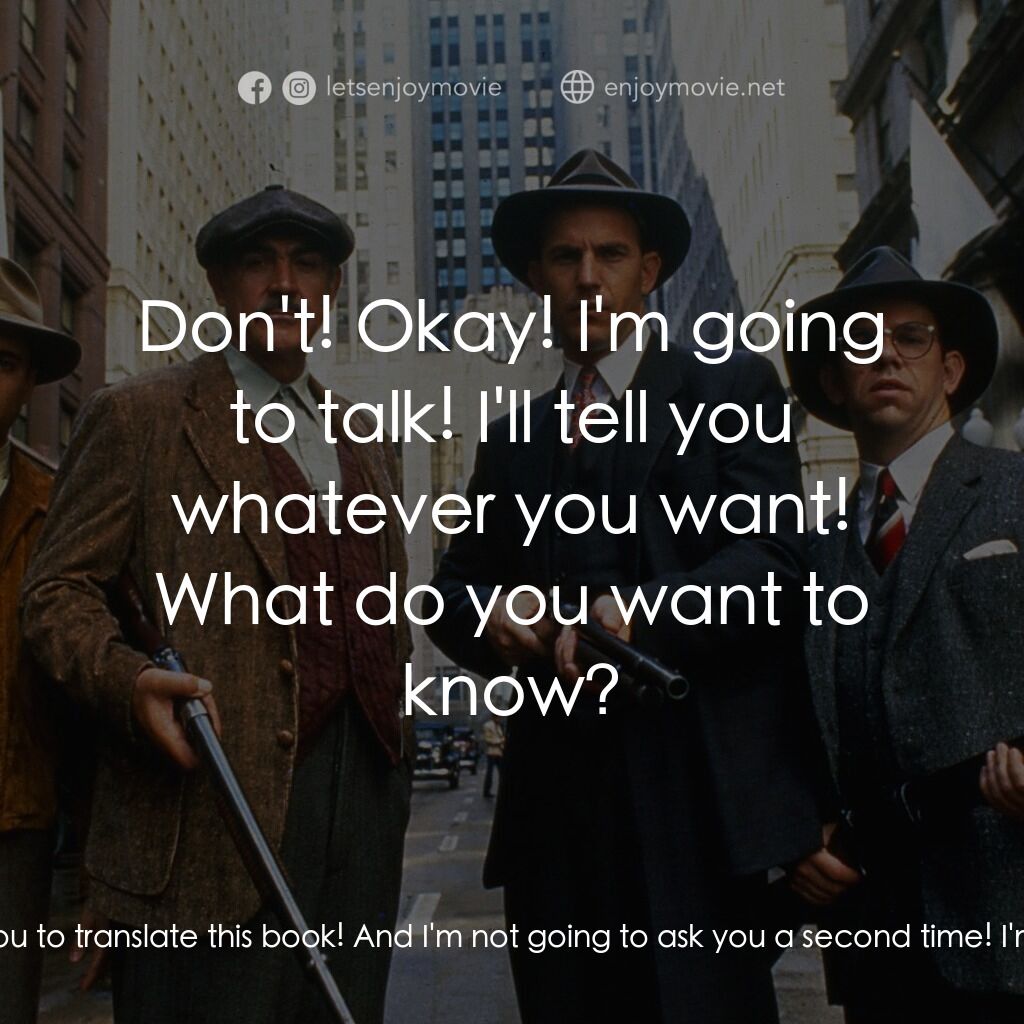The image size is (1024, 1024).
Task: Click the quote line starting "Don't! Okay!"
Action: [512, 330]
